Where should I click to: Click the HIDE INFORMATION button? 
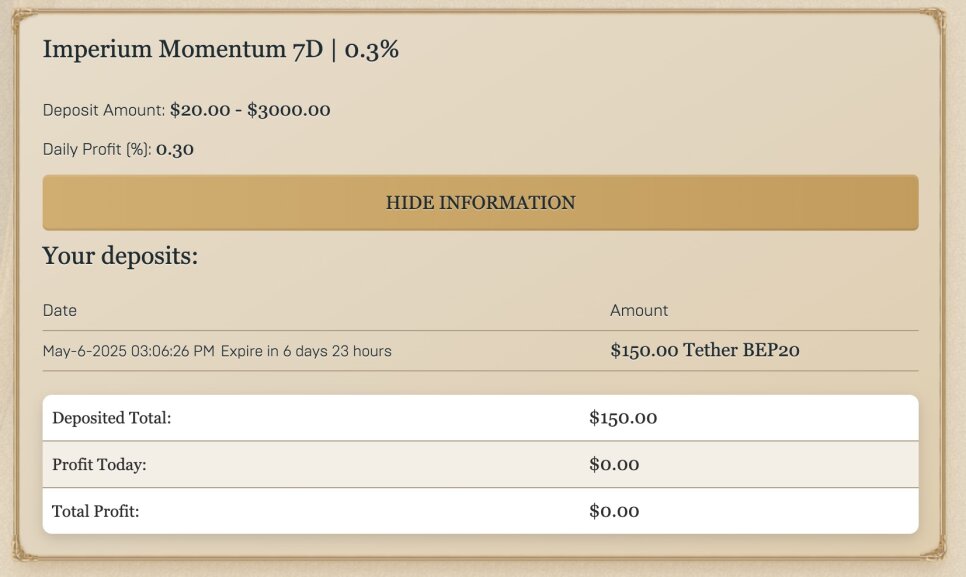tap(481, 203)
